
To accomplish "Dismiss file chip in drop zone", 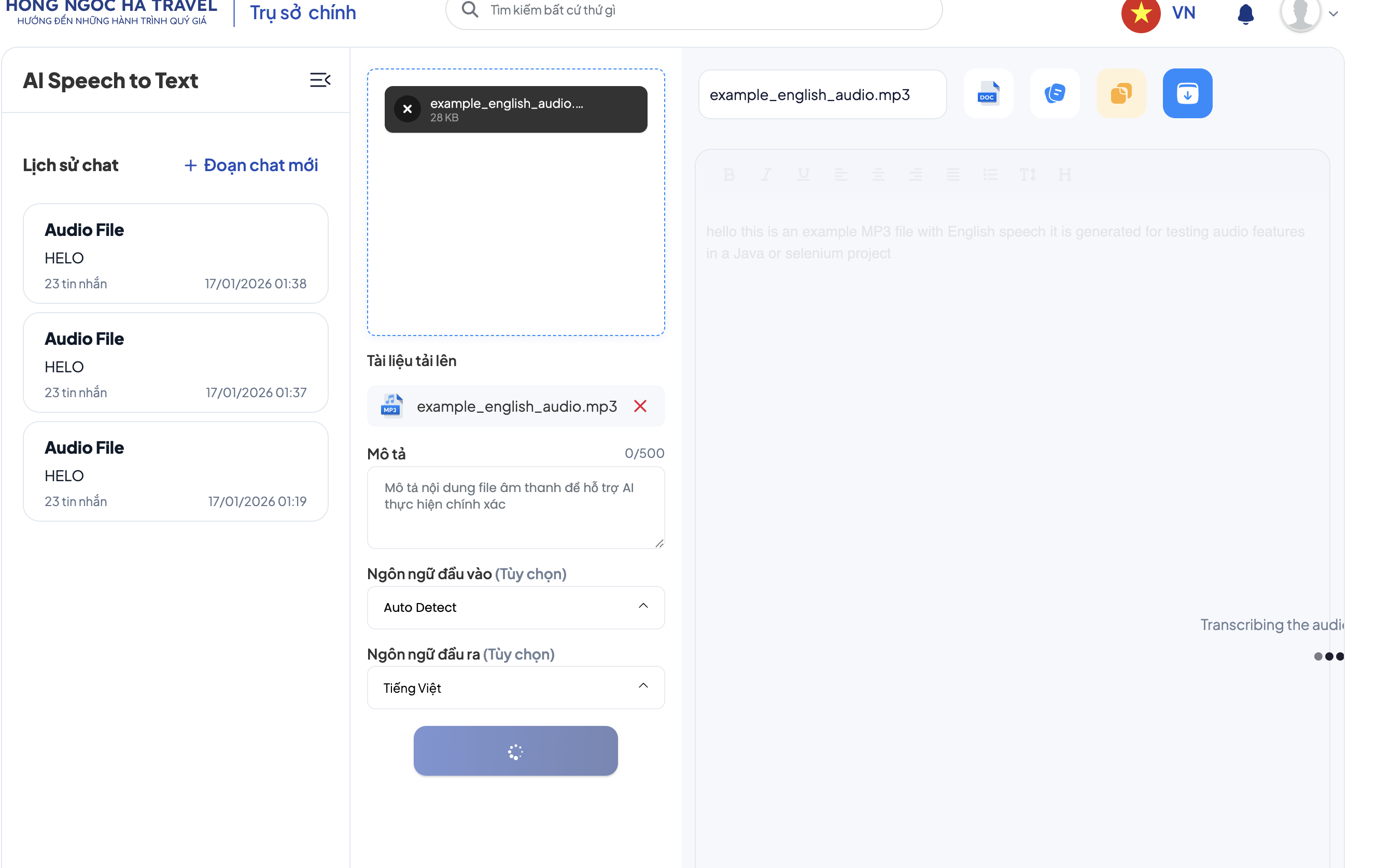I will tap(408, 108).
